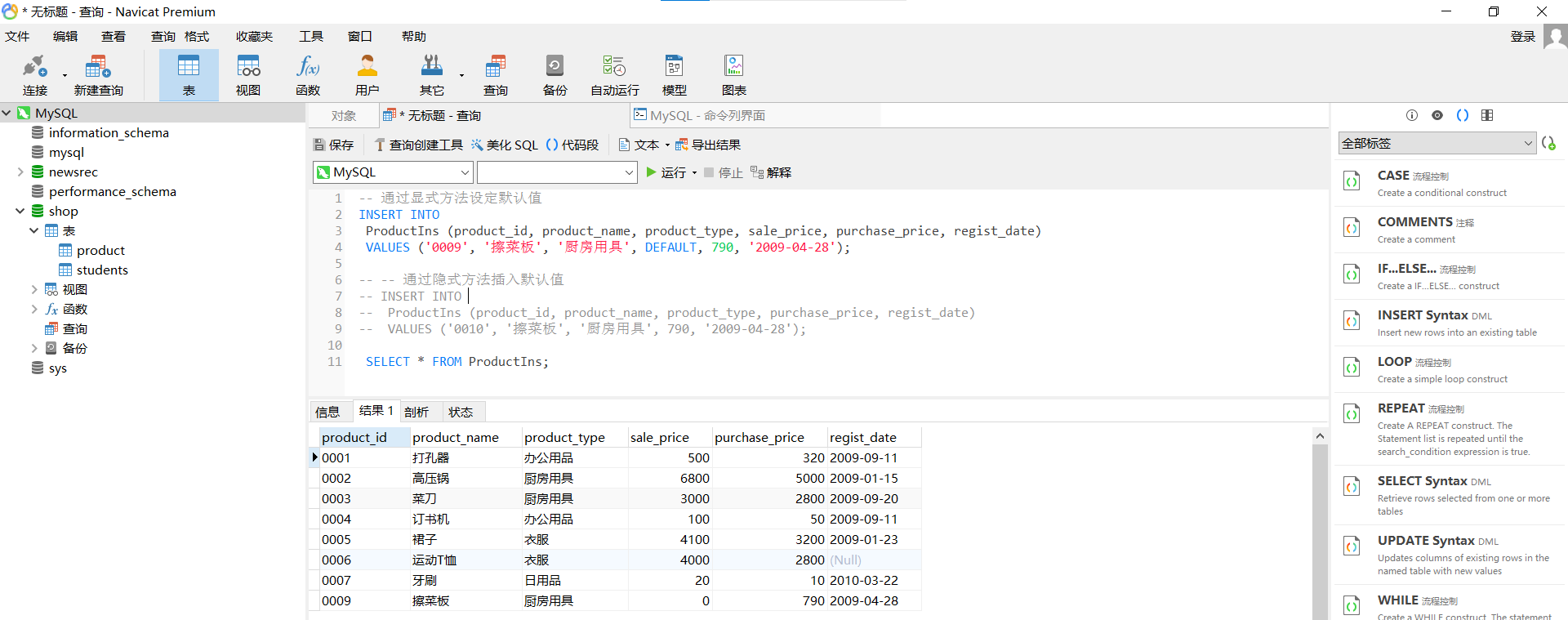This screenshot has height=620, width=1568.
Task: Click the user avatar icon next to 登录
Action: (1555, 37)
